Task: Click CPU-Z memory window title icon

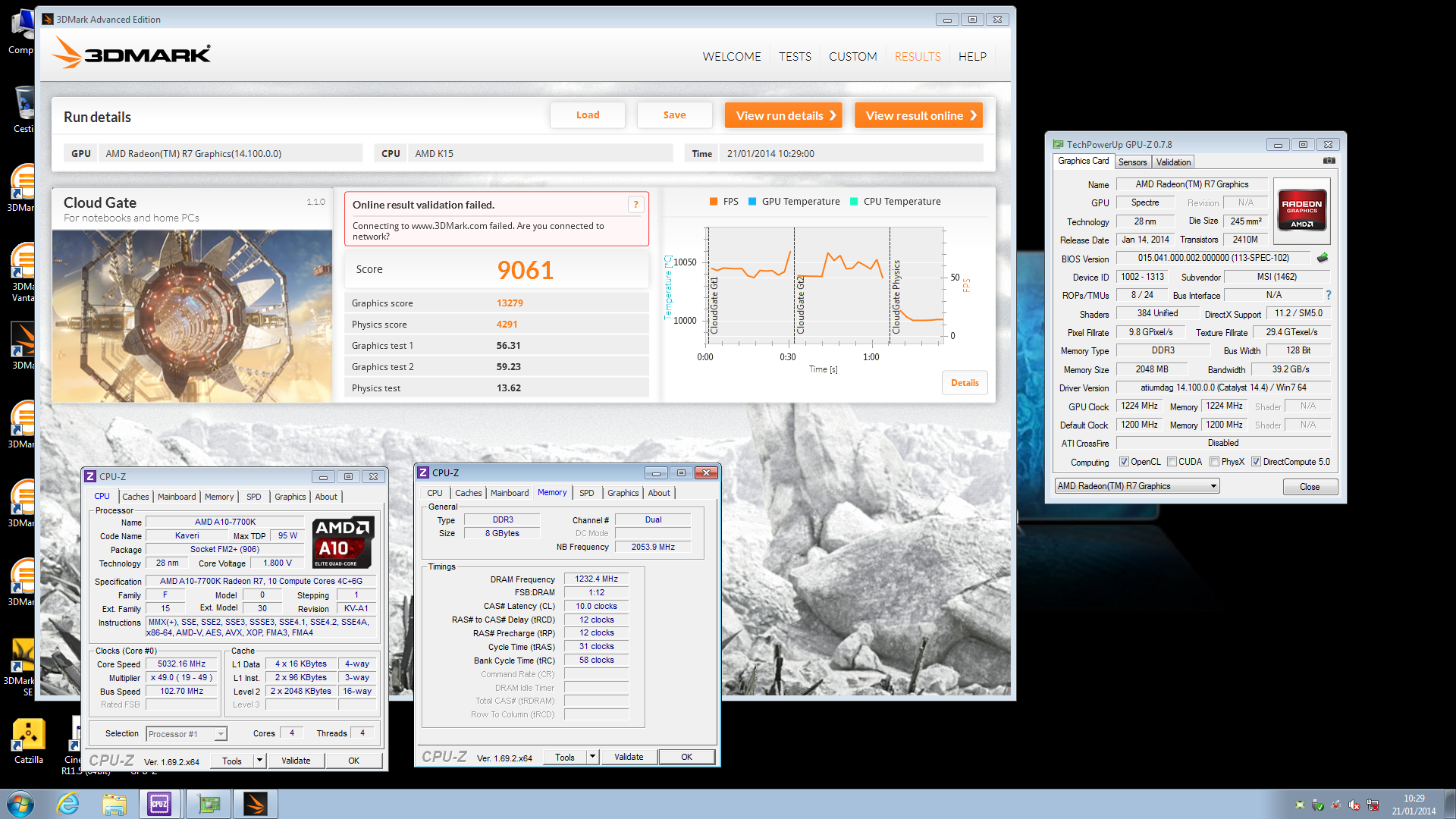Action: point(423,472)
